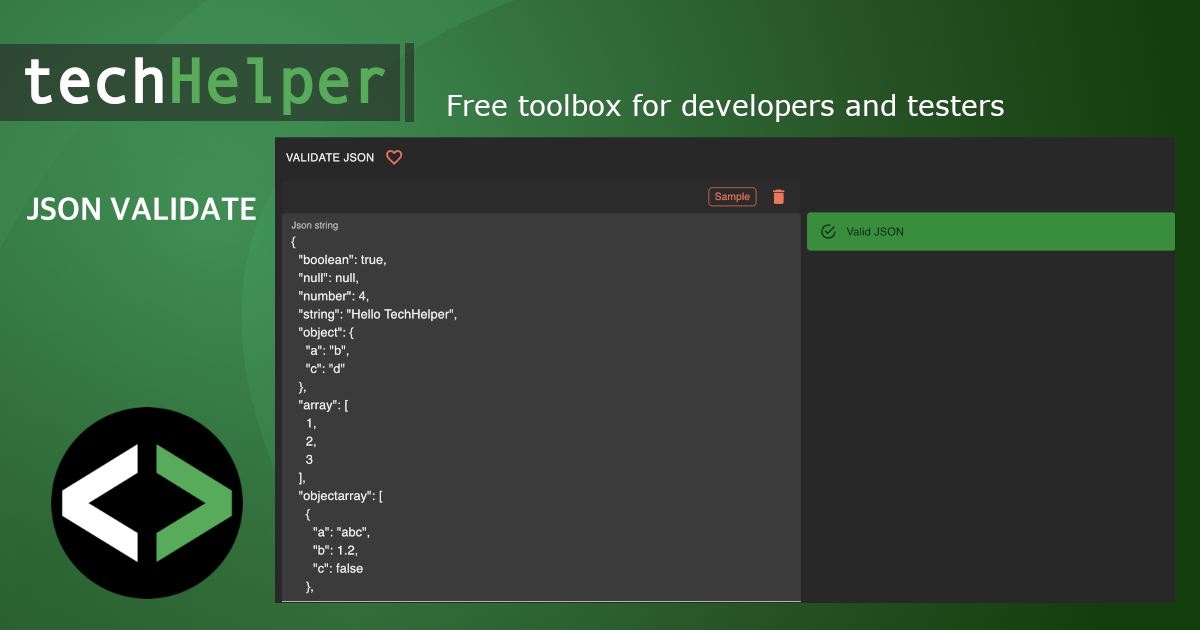This screenshot has height=630, width=1200.
Task: Click the green right angle bracket in logo
Action: click(193, 503)
